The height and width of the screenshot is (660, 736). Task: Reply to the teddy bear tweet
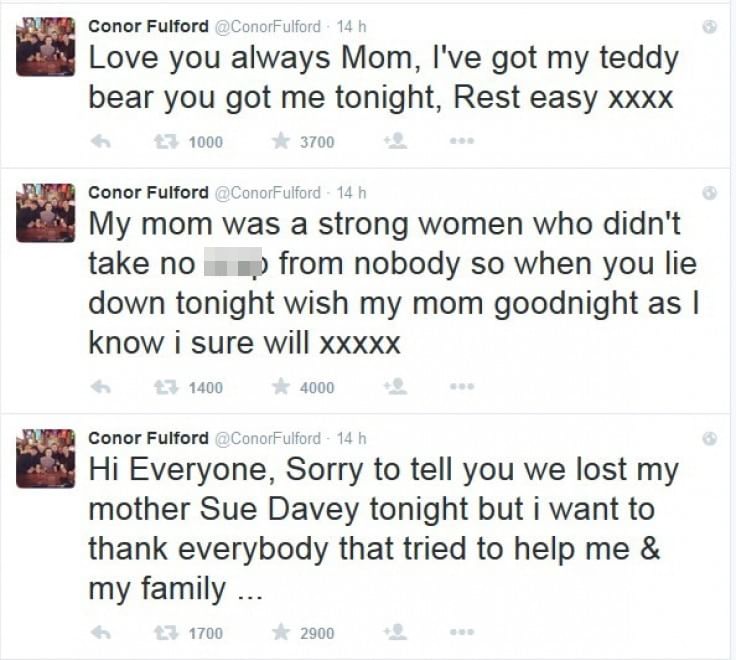click(100, 141)
